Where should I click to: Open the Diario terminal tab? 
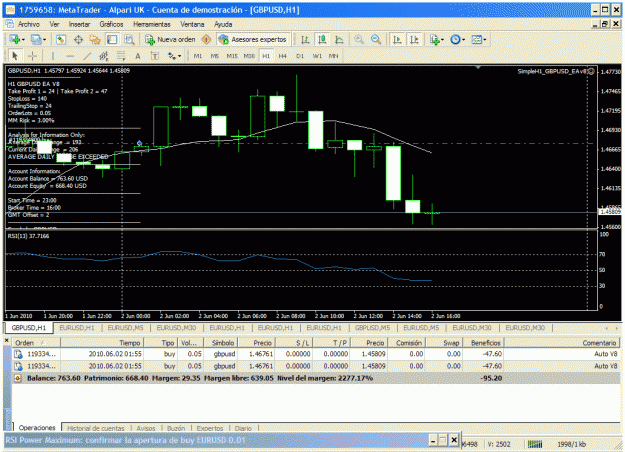coord(243,428)
